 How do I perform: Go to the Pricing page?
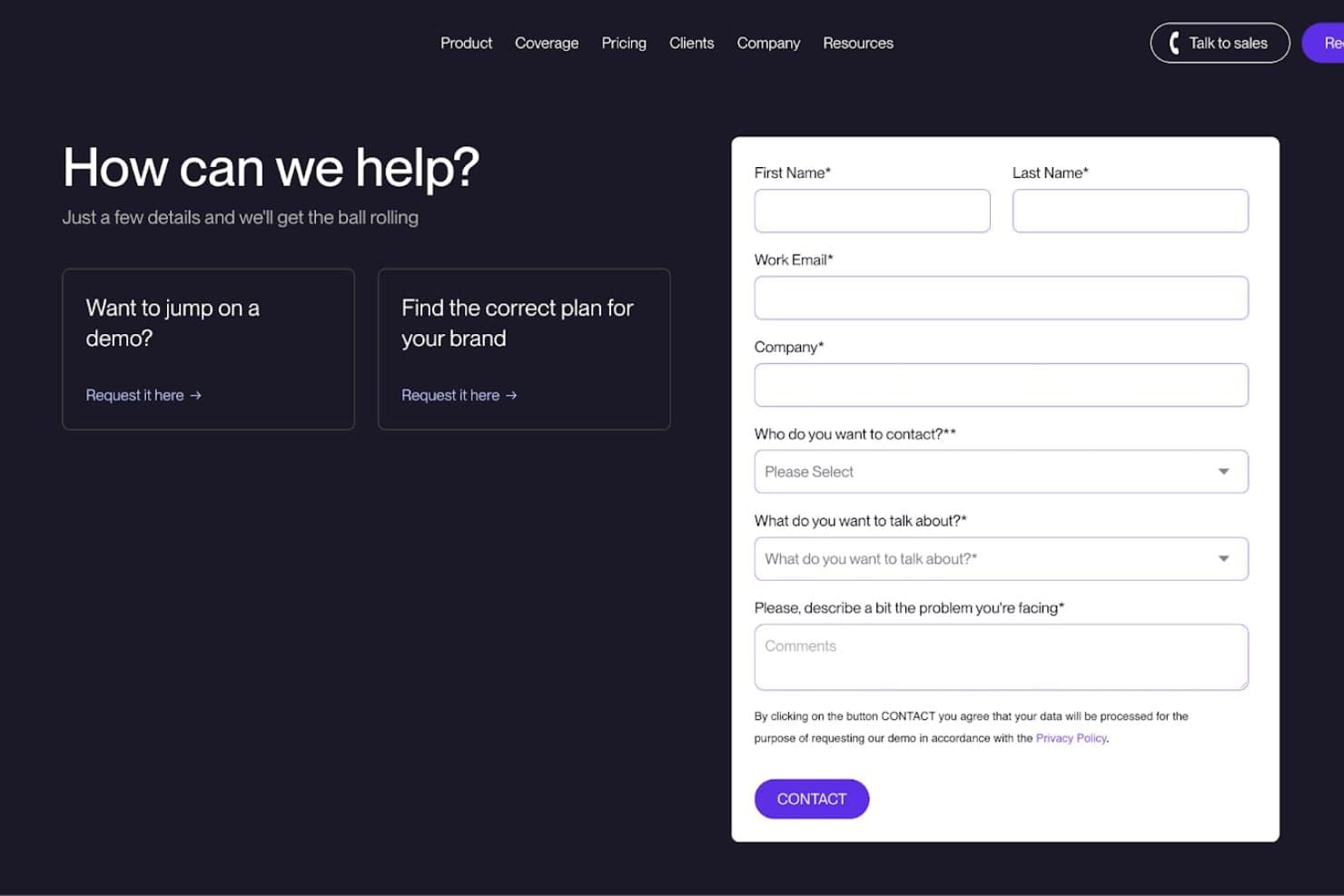(x=624, y=43)
